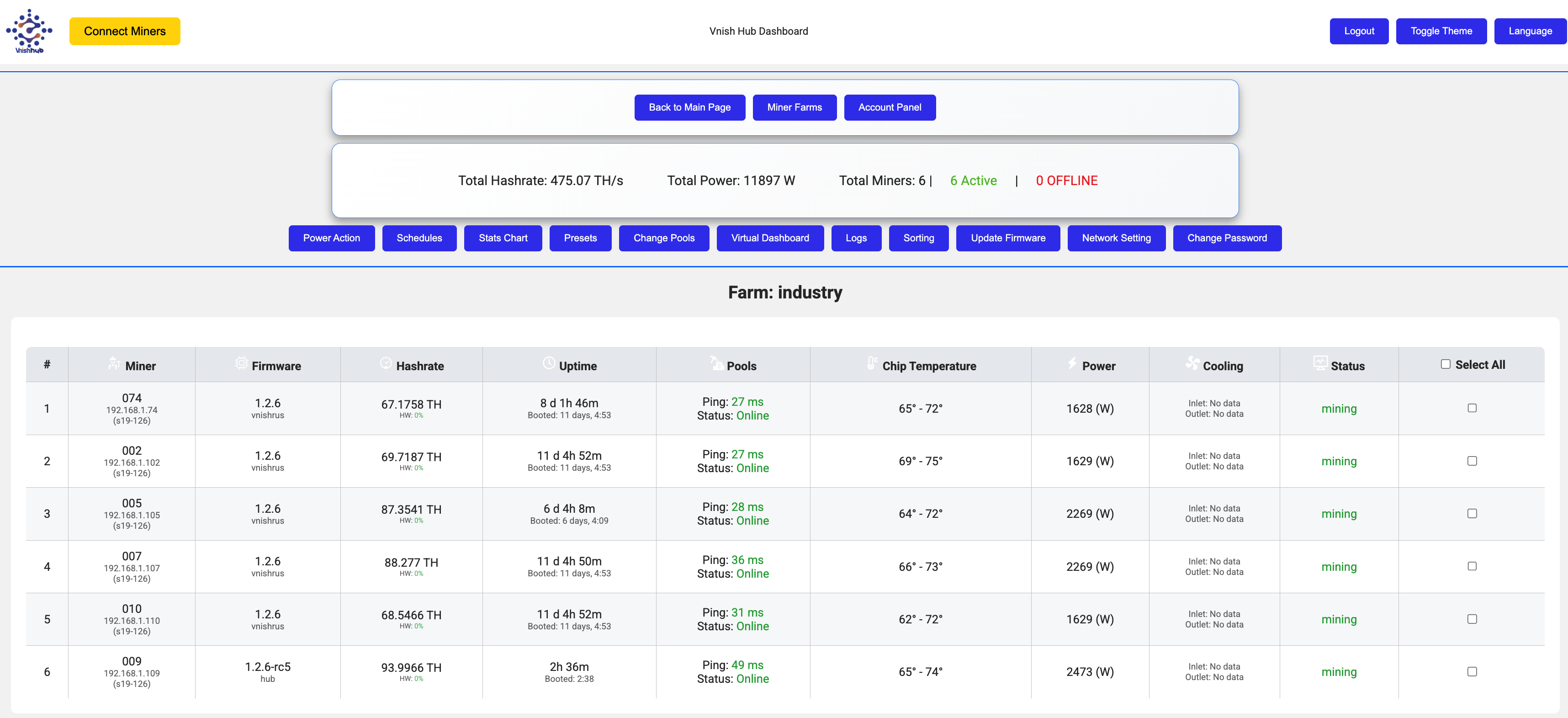
Task: Open Miner Farms
Action: tap(795, 107)
